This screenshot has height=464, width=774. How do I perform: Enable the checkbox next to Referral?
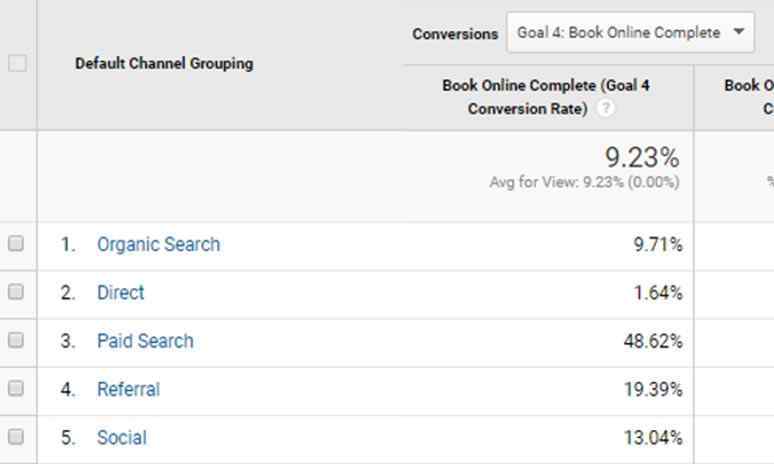[x=16, y=389]
